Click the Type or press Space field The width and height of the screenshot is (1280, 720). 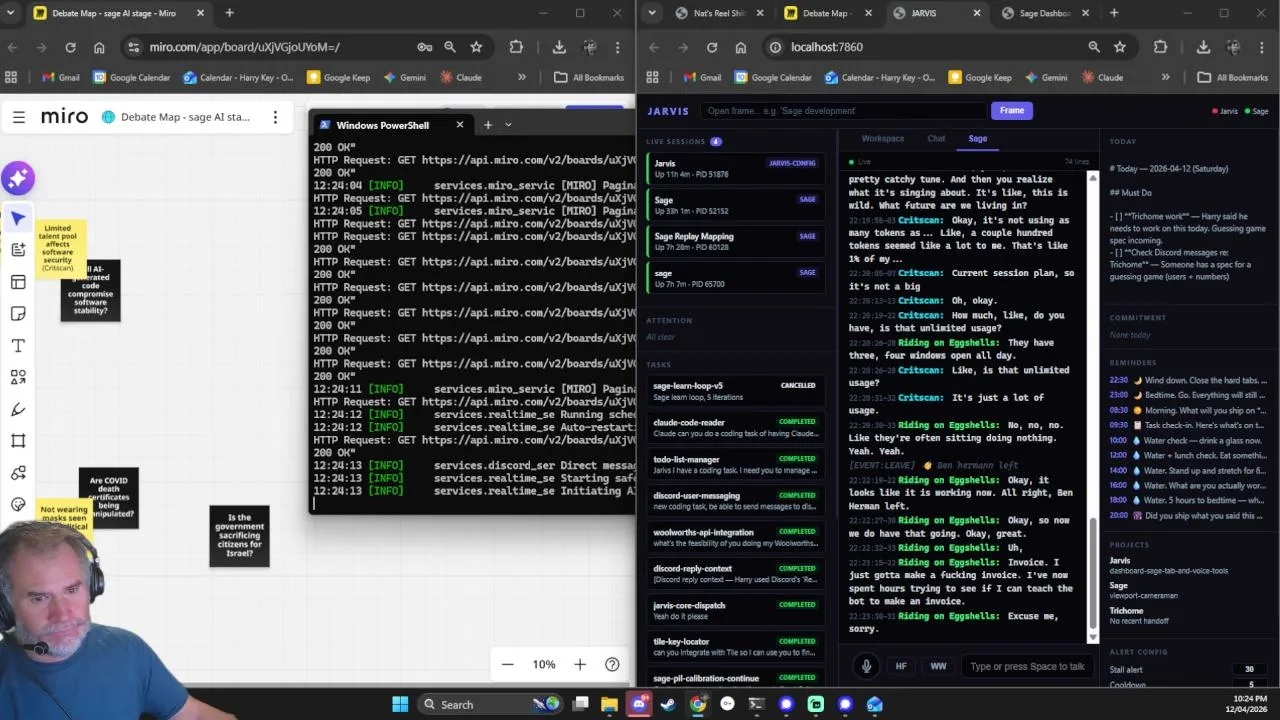coord(1026,666)
